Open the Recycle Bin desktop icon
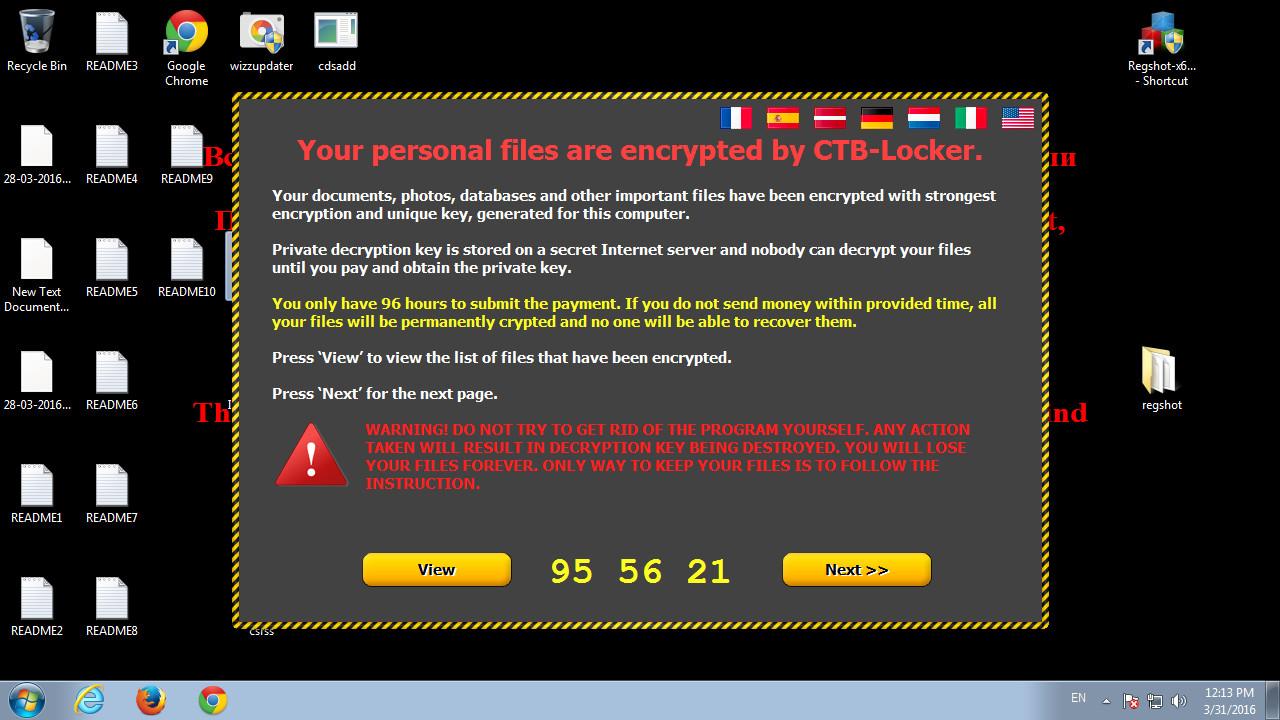1280x720 pixels. pos(37,41)
